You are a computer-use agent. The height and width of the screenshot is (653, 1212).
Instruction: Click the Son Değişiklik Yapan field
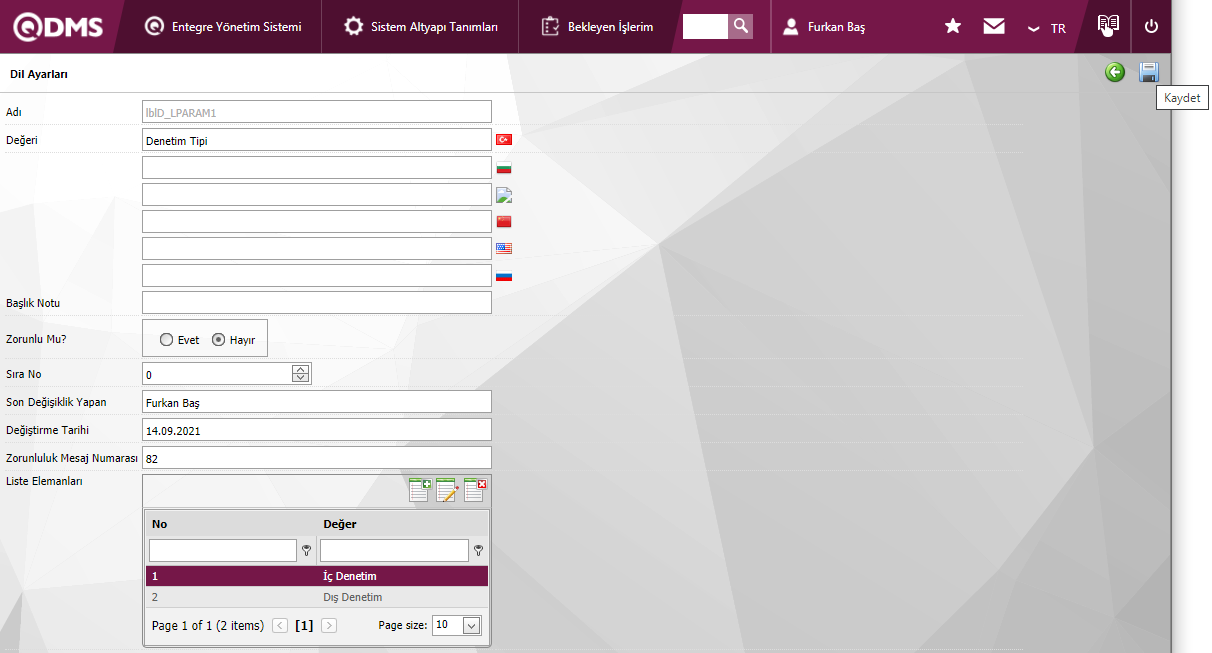point(317,402)
